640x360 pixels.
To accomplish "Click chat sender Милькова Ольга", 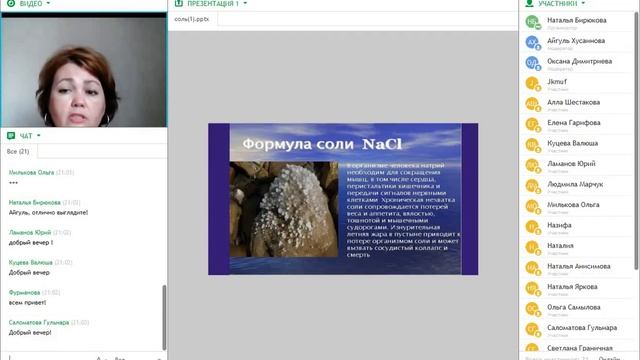I will [x=31, y=172].
